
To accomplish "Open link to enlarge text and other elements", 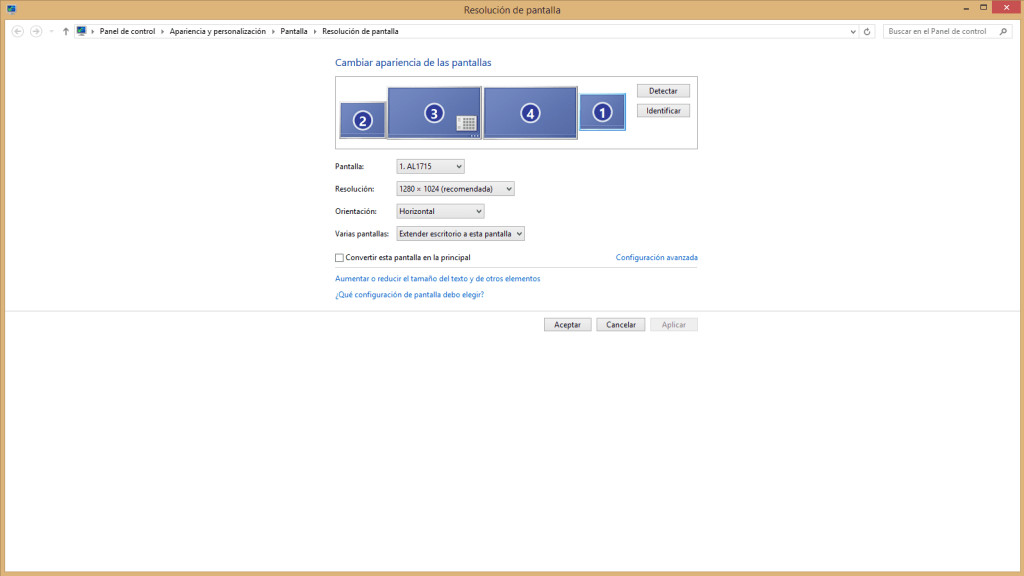I will point(438,279).
